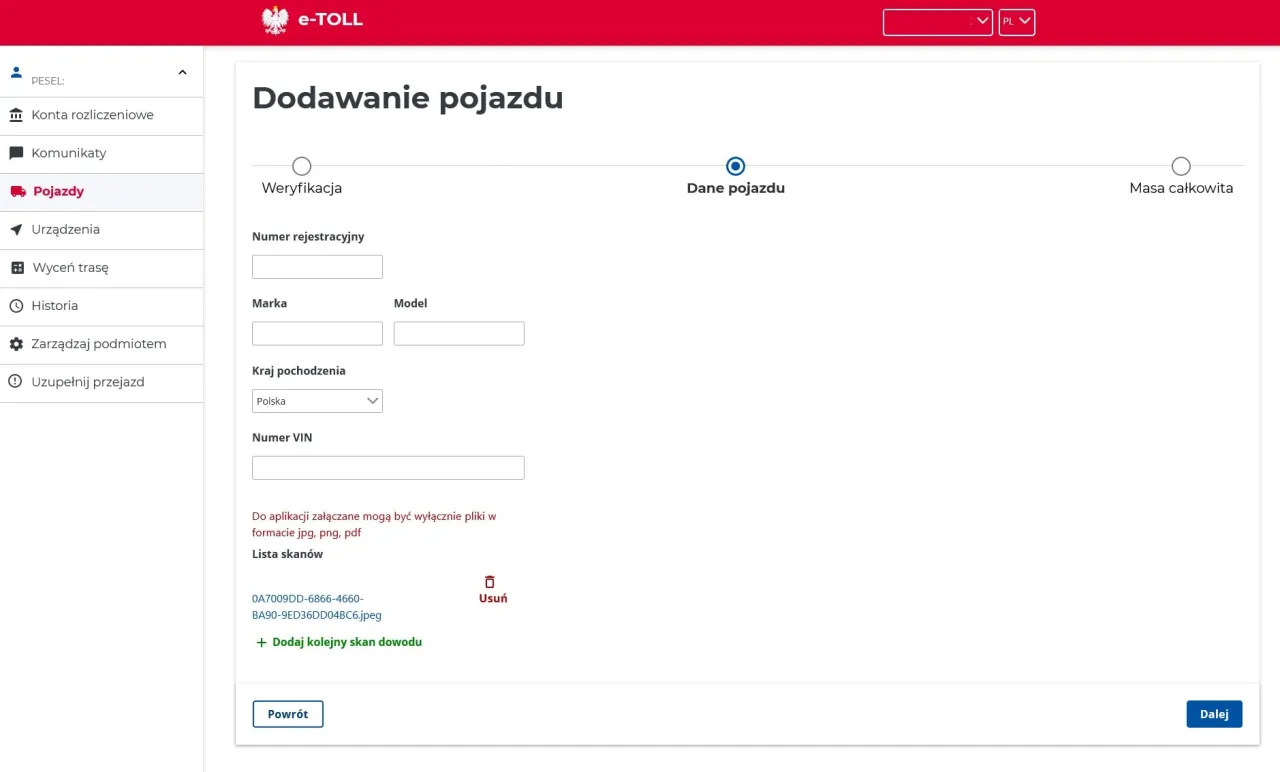Open the Pojazdy section via car icon

pos(15,191)
